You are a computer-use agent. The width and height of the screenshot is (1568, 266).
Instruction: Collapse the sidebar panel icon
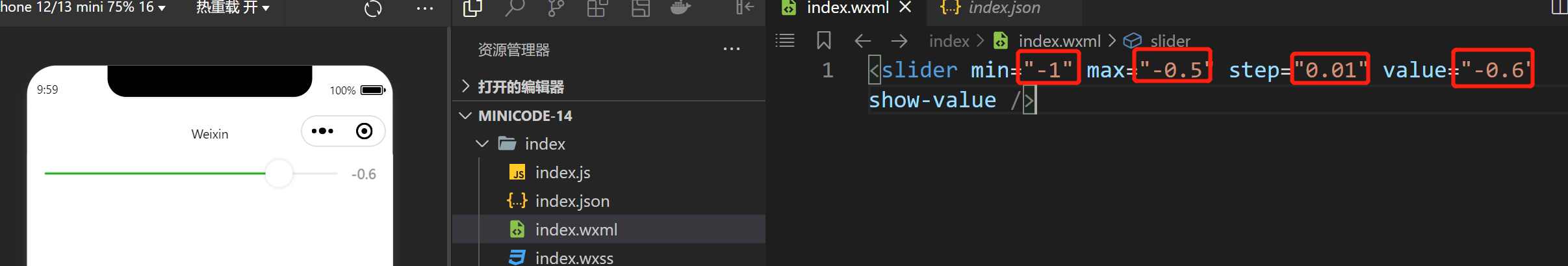(x=745, y=8)
